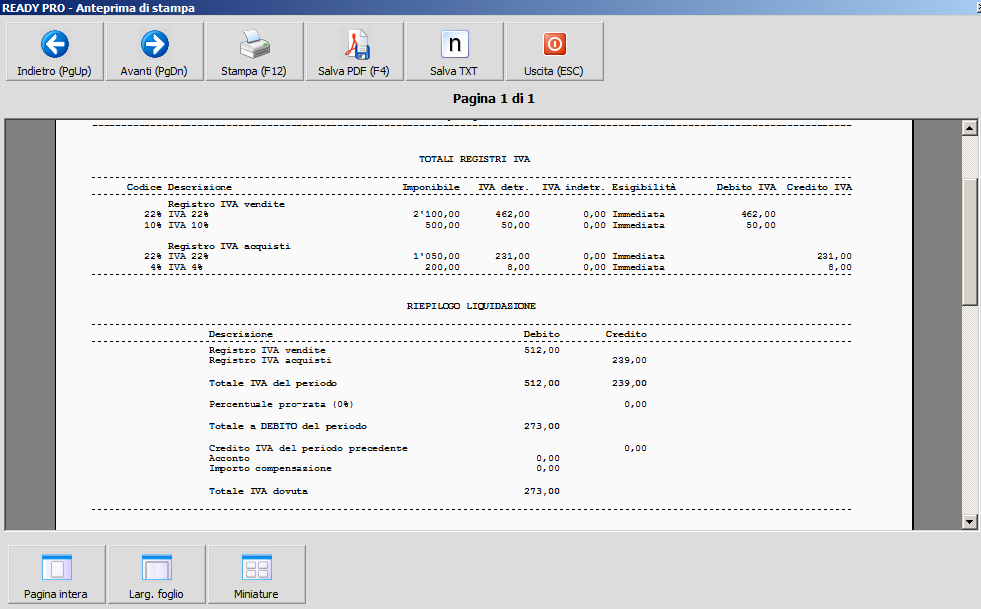Click 273,00 in Totale IVA dovuta row
The height and width of the screenshot is (609, 981).
pos(542,491)
